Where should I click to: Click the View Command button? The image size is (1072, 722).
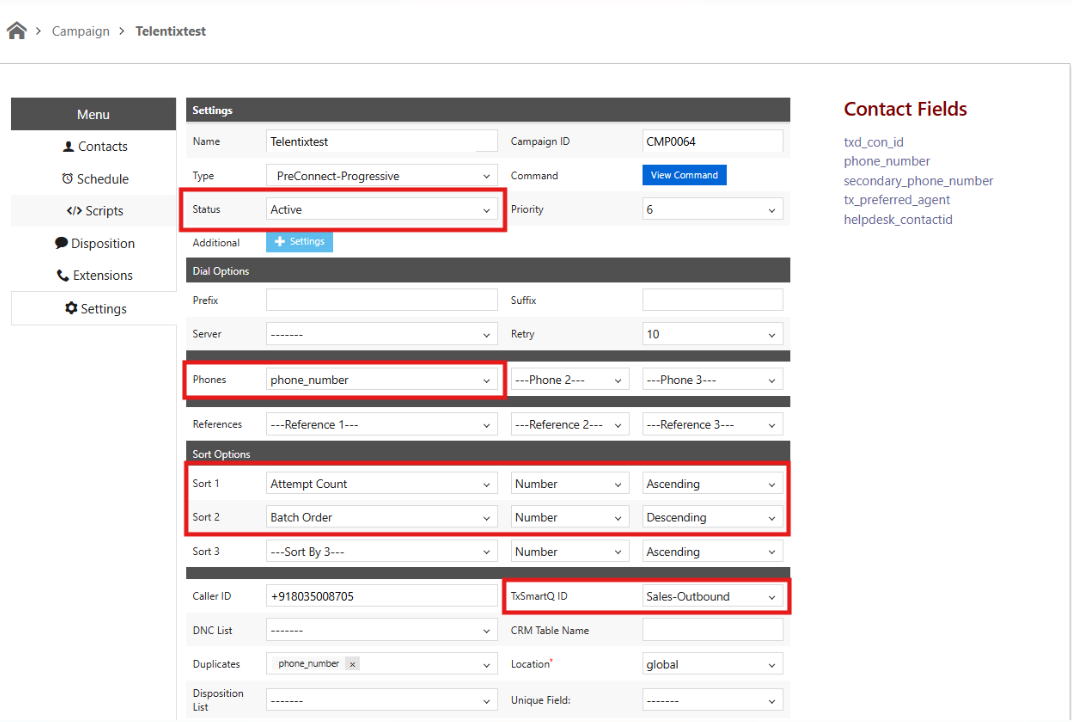[684, 175]
